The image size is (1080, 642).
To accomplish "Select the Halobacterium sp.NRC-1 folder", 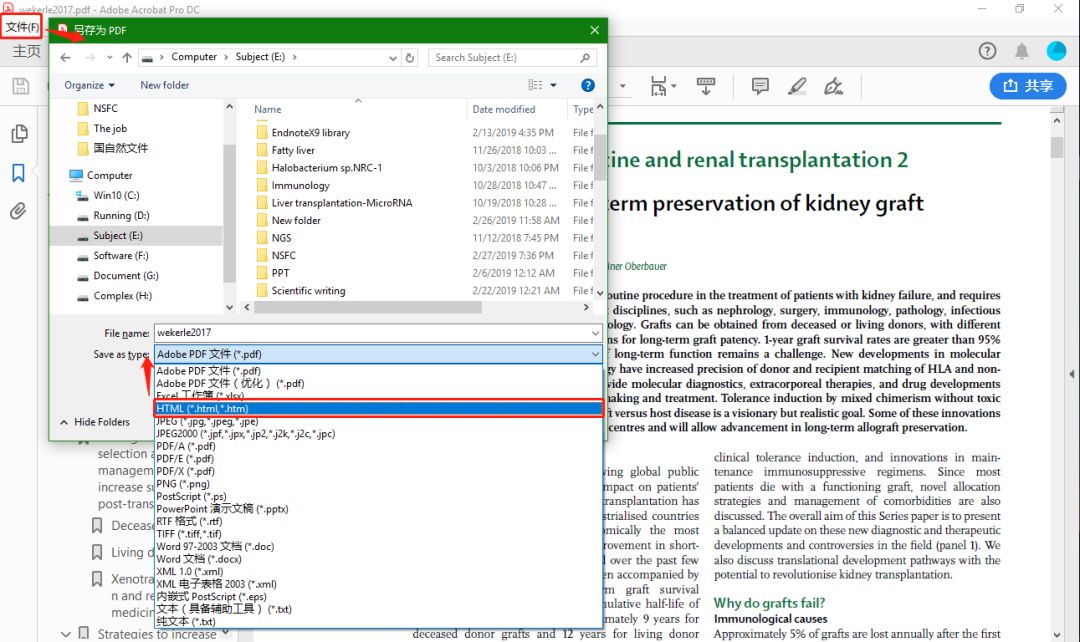I will [x=326, y=168].
